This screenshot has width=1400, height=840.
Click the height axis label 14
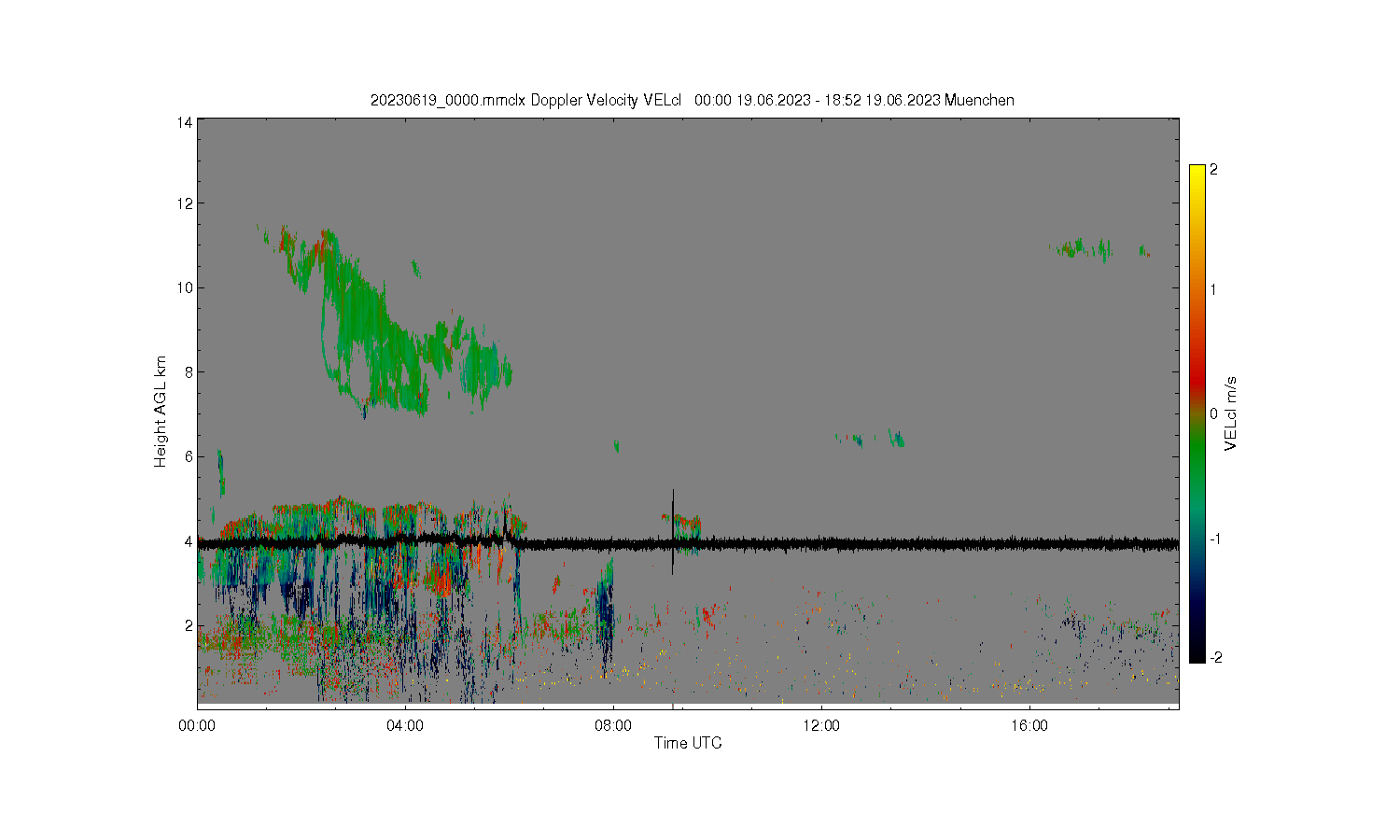tap(185, 122)
